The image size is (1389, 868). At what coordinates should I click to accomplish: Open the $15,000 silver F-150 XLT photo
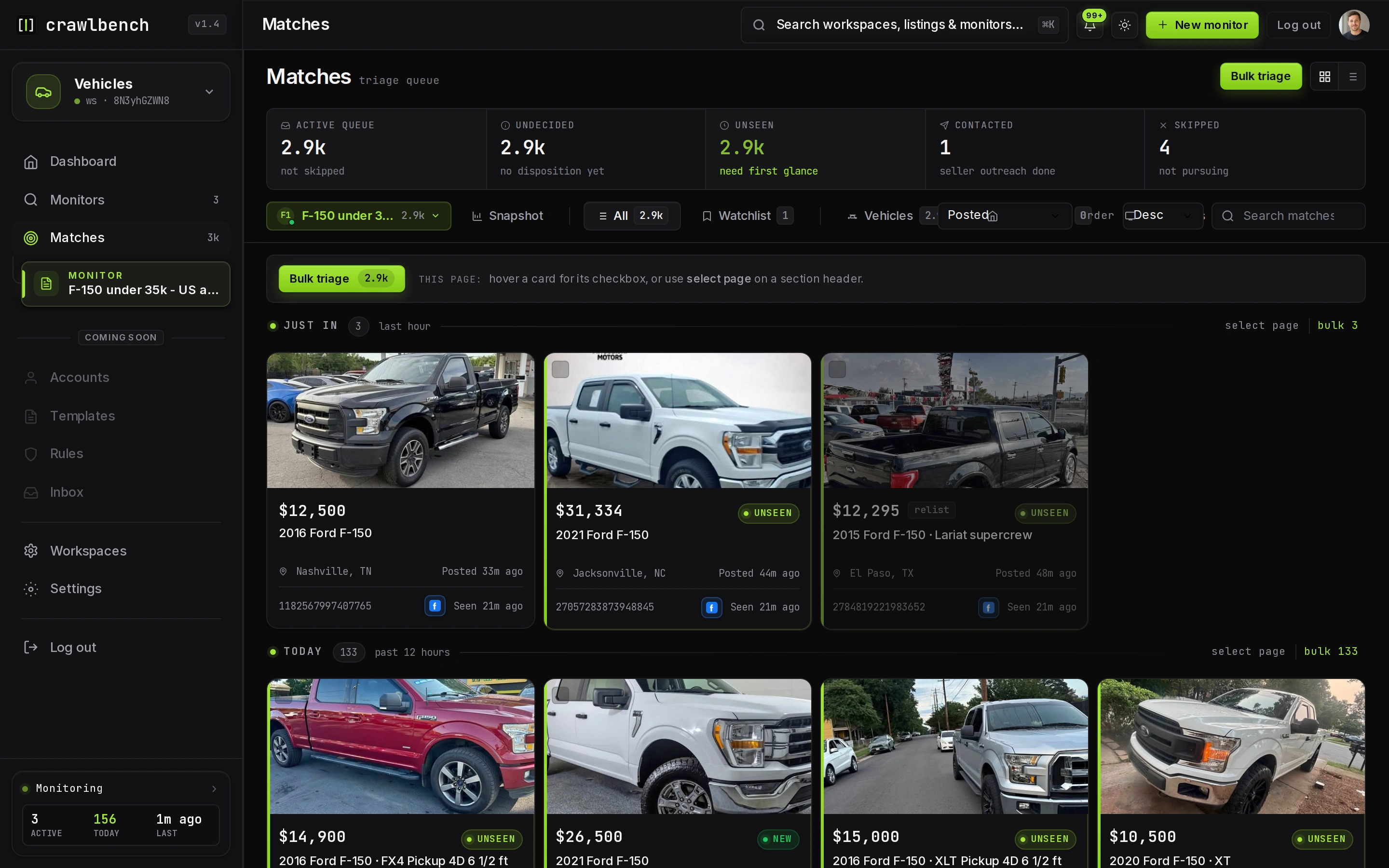click(955, 746)
